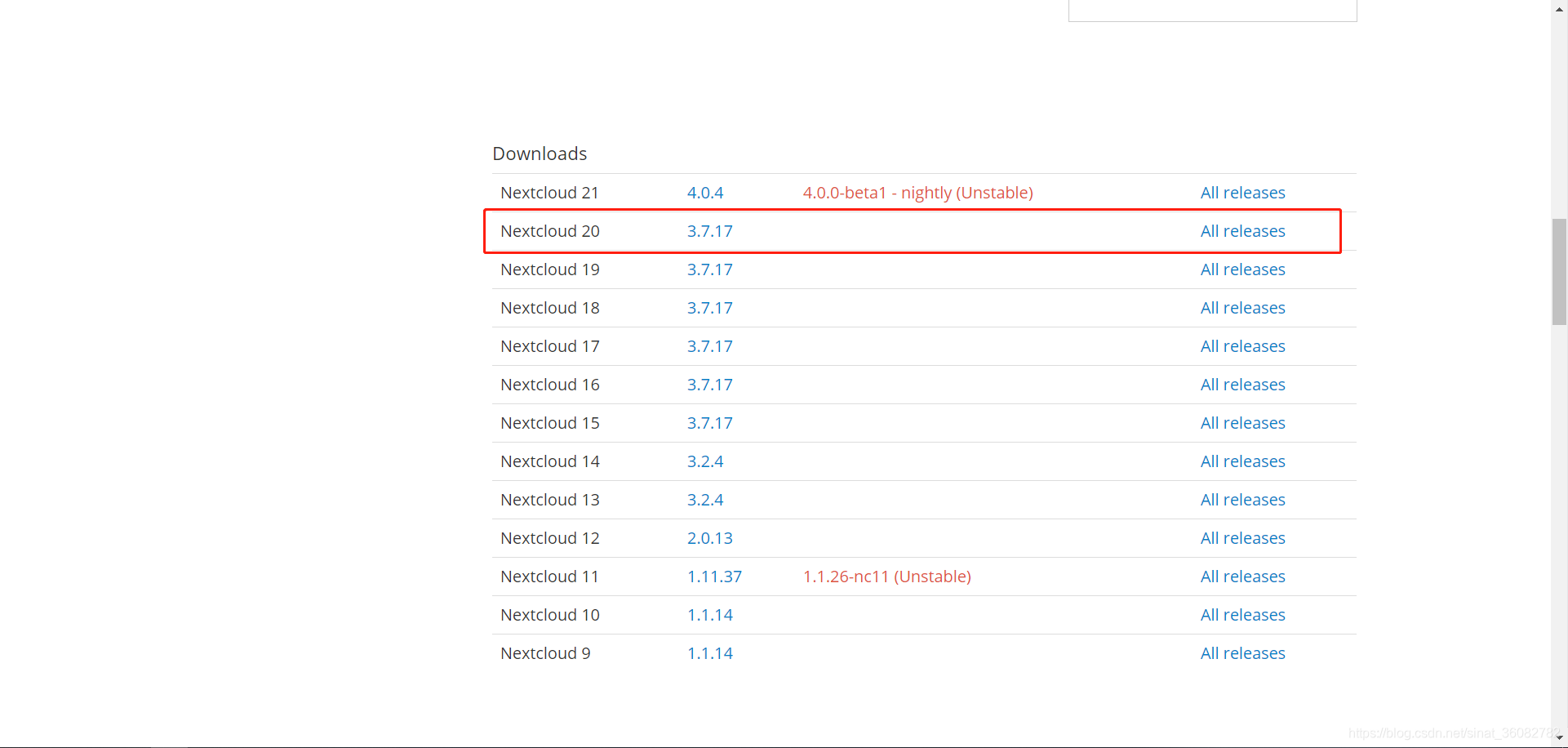The height and width of the screenshot is (748, 1568).
Task: Select the Nextcloud 10 row label
Action: click(x=549, y=615)
